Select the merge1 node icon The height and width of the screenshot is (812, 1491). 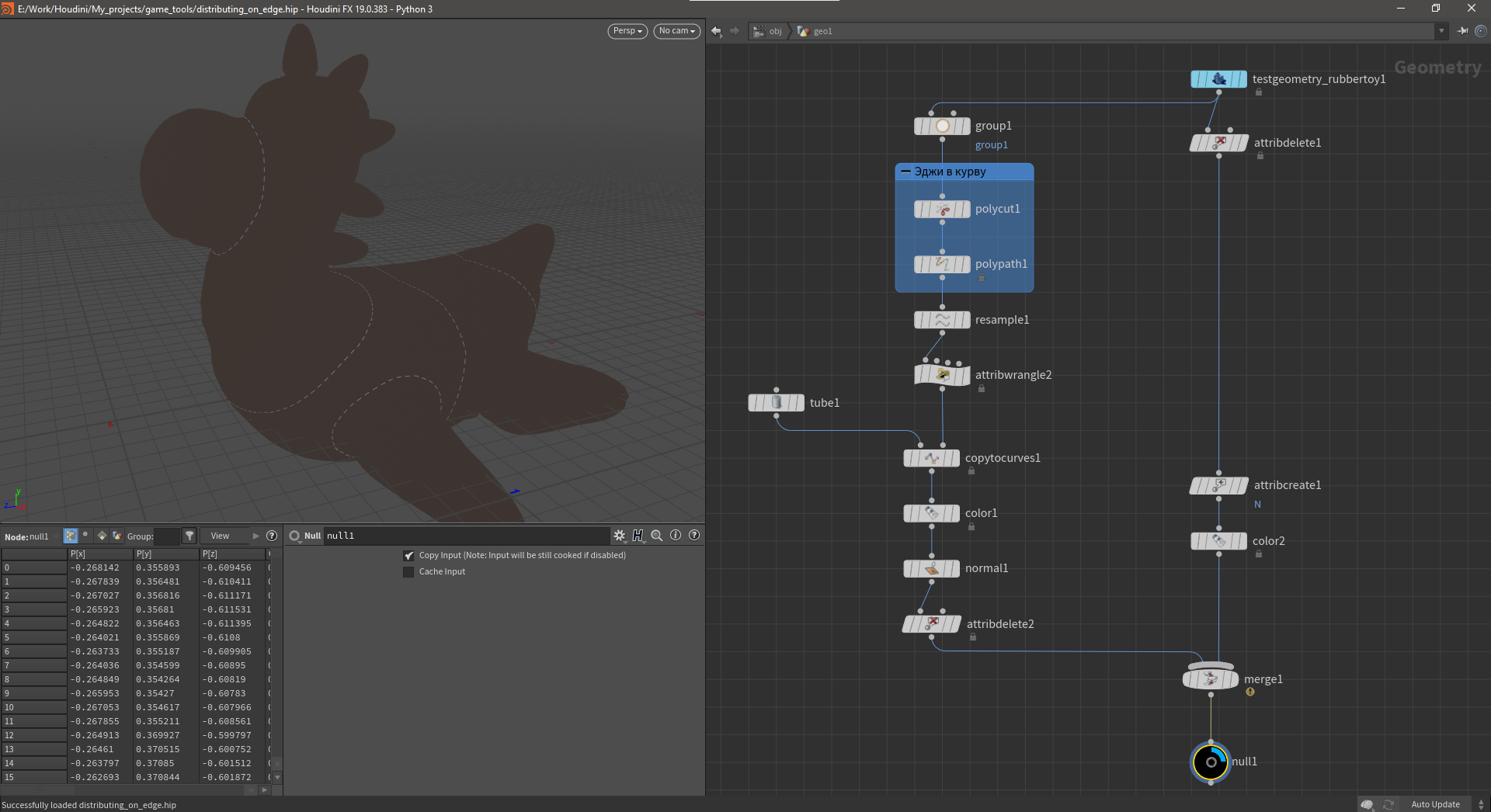[1211, 679]
